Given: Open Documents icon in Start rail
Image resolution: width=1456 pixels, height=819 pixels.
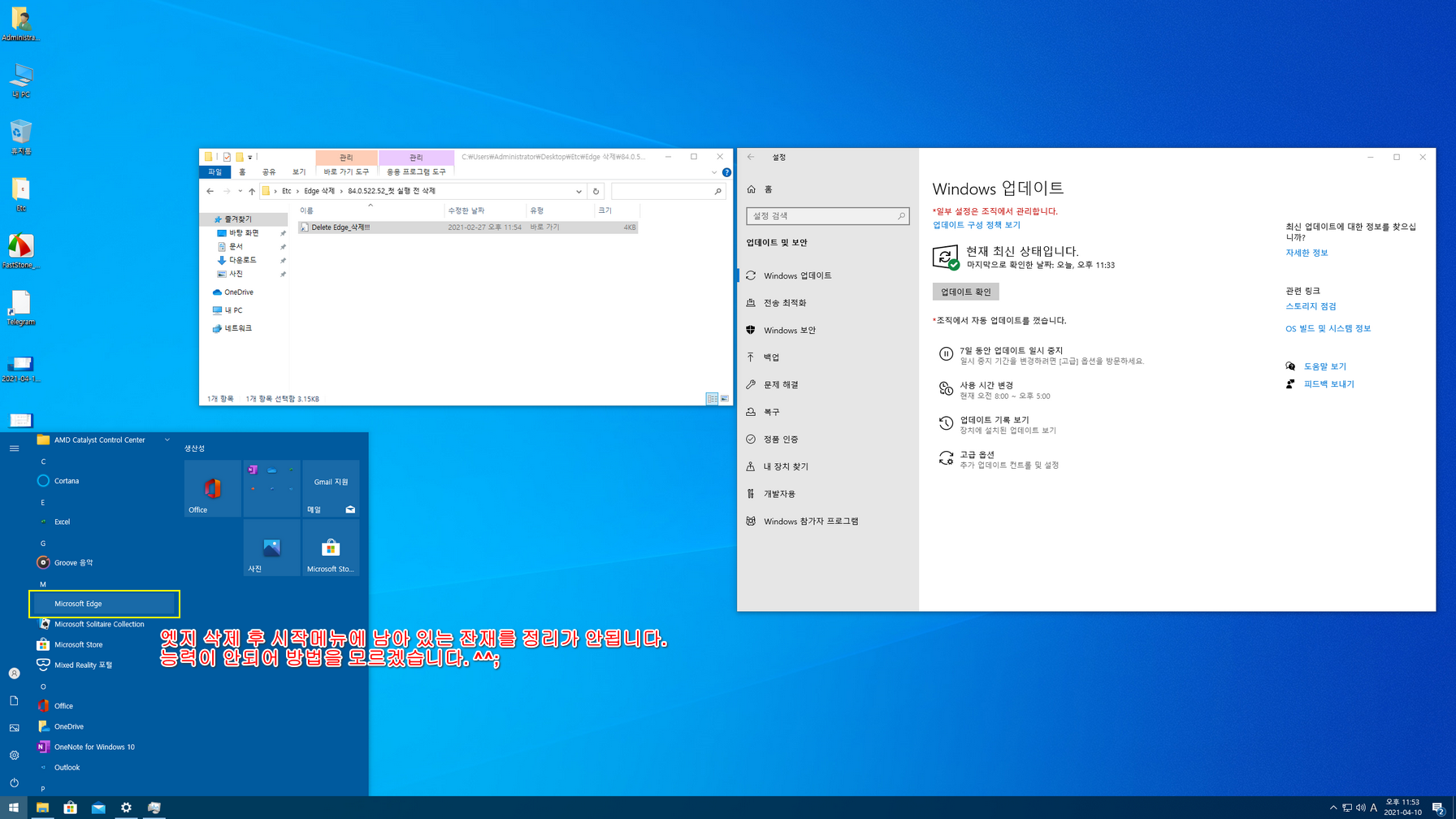Looking at the screenshot, I should click(x=14, y=700).
